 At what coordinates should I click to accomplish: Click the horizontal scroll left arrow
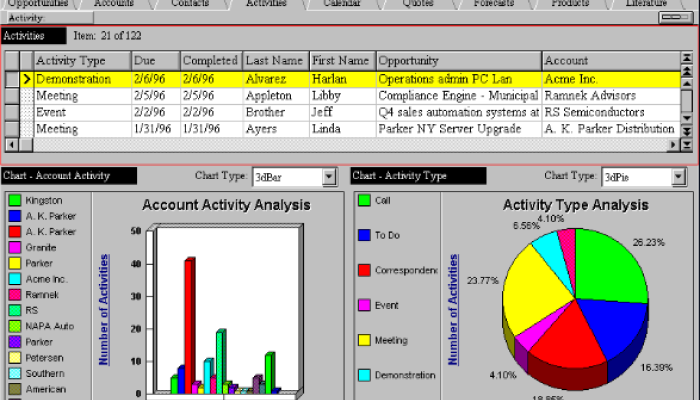[x=11, y=145]
